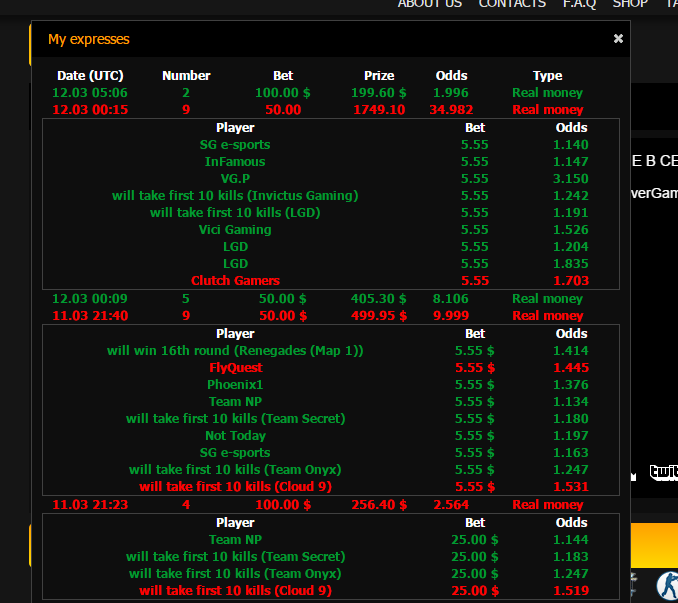
Task: Select first 10 kills (LGD) row
Action: click(x=330, y=213)
